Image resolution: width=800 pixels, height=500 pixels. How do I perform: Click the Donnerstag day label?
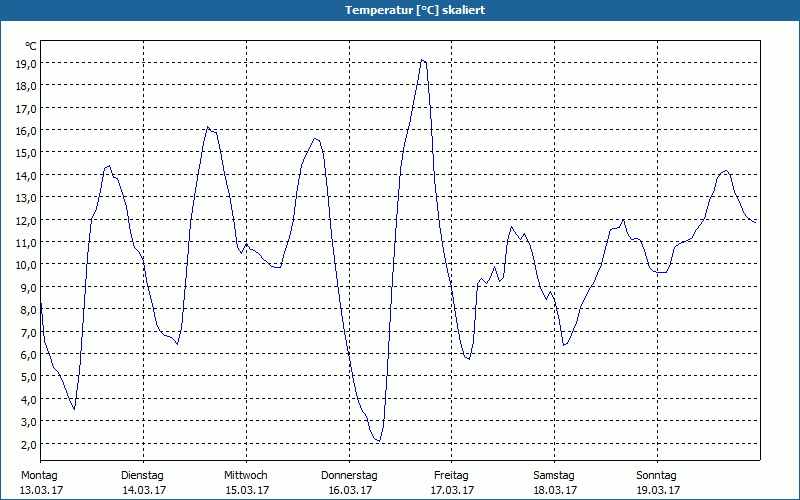click(349, 476)
